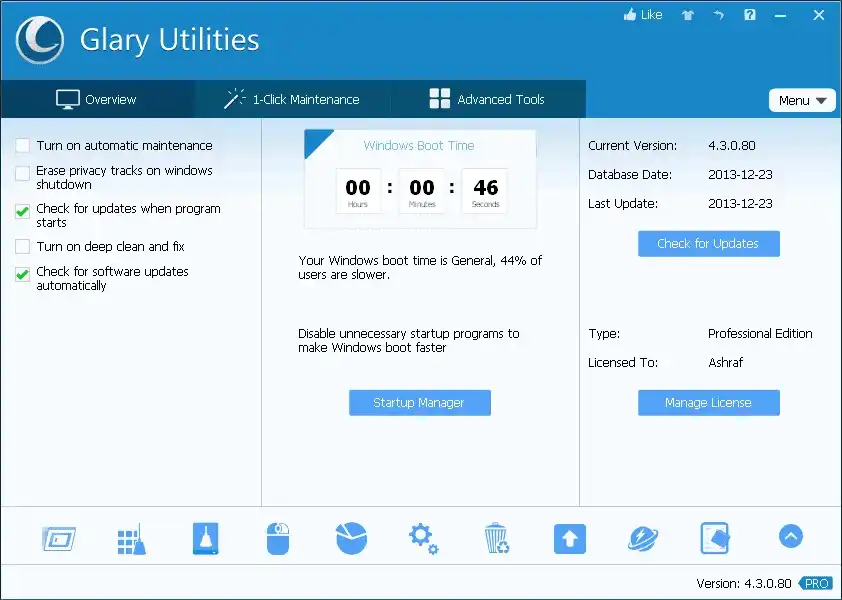Enable Turn on automatic maintenance
This screenshot has height=600, width=842.
tap(23, 145)
